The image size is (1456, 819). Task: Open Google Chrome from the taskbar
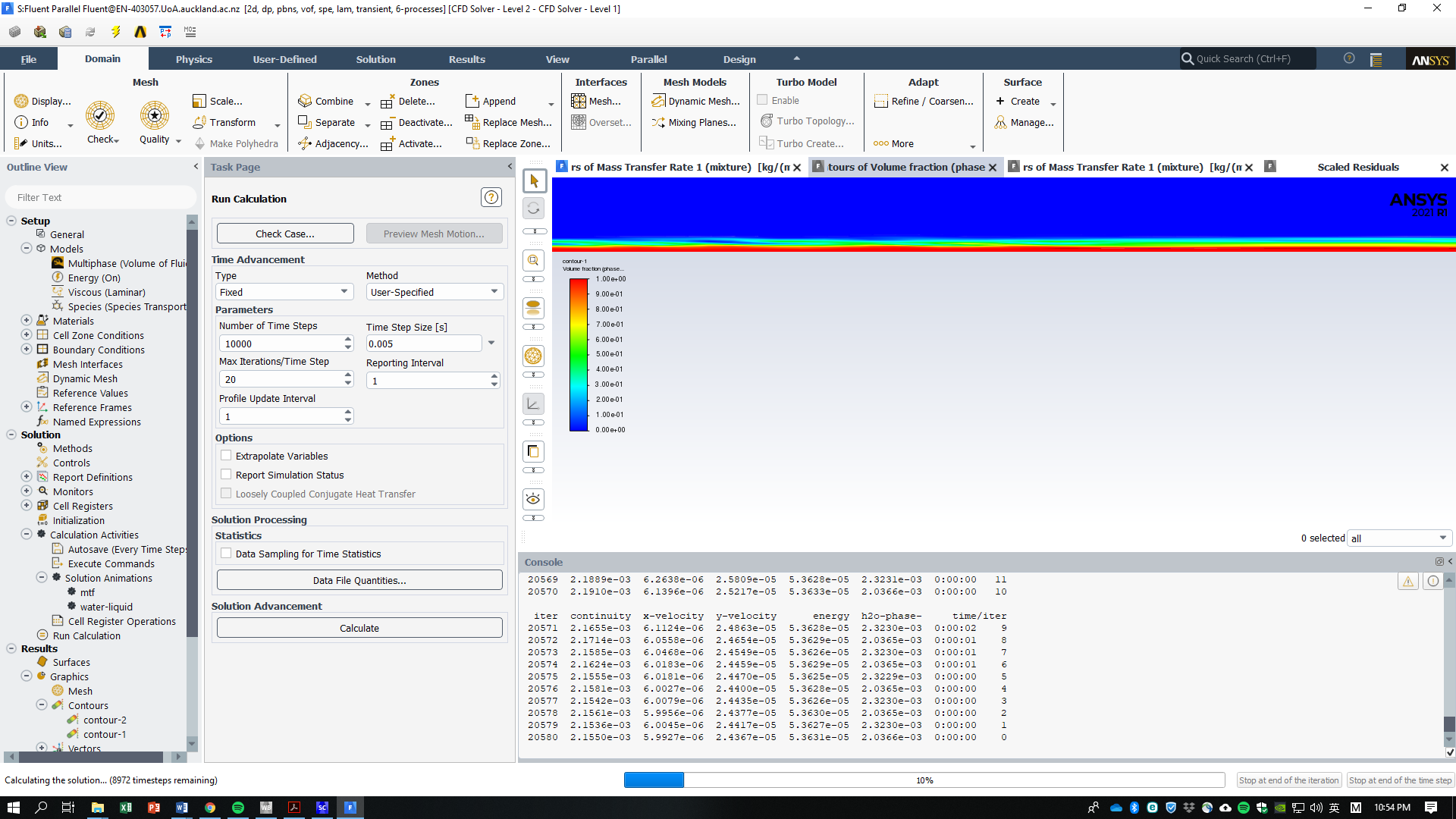coord(209,808)
